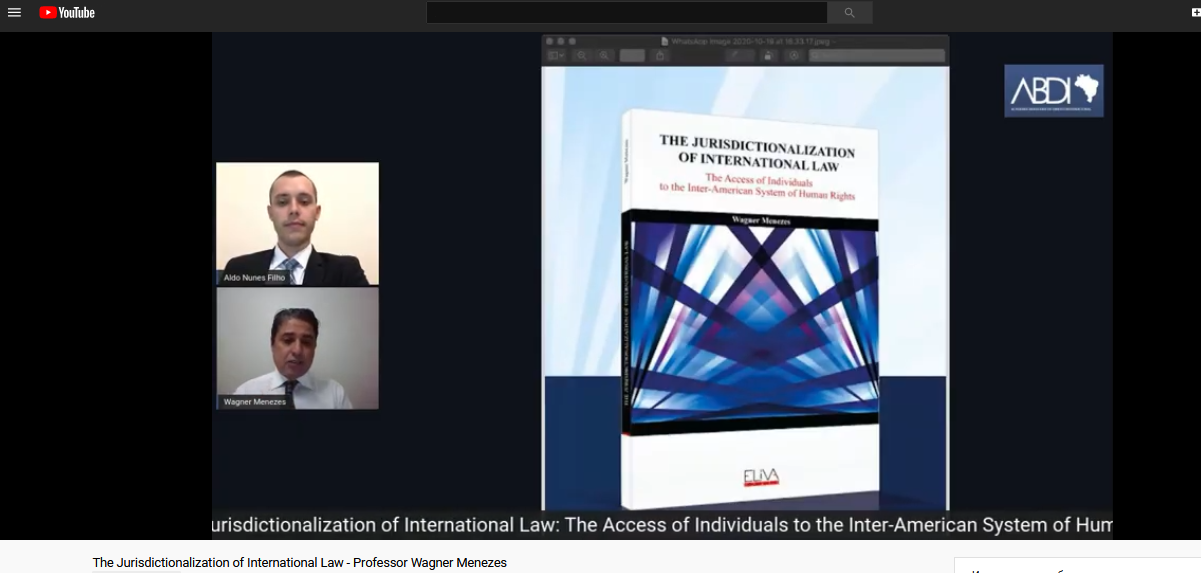Click the highlight pen tool in Preview toolbar
The image size is (1201, 573).
coord(739,56)
